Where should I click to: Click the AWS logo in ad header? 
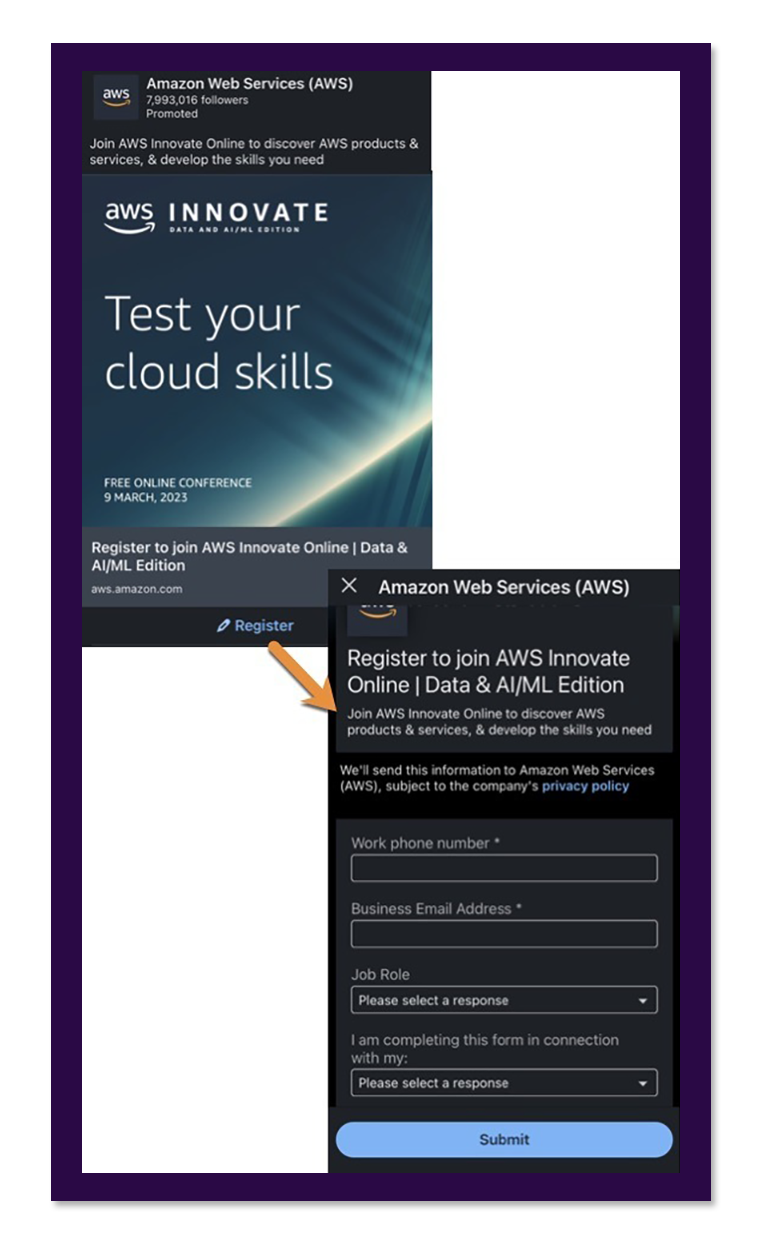(x=116, y=97)
